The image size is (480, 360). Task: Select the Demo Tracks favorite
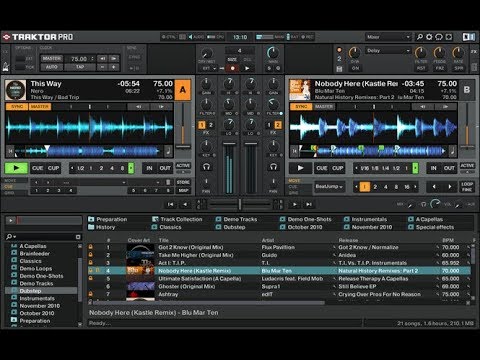236,219
